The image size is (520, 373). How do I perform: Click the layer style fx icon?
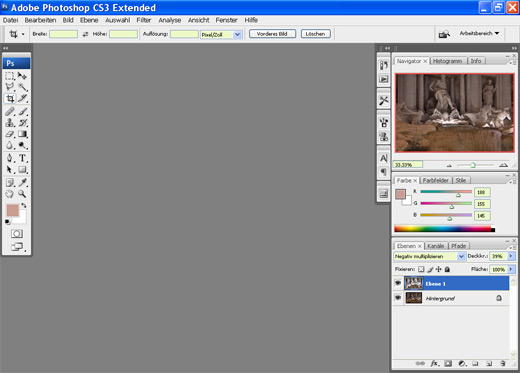[434, 363]
